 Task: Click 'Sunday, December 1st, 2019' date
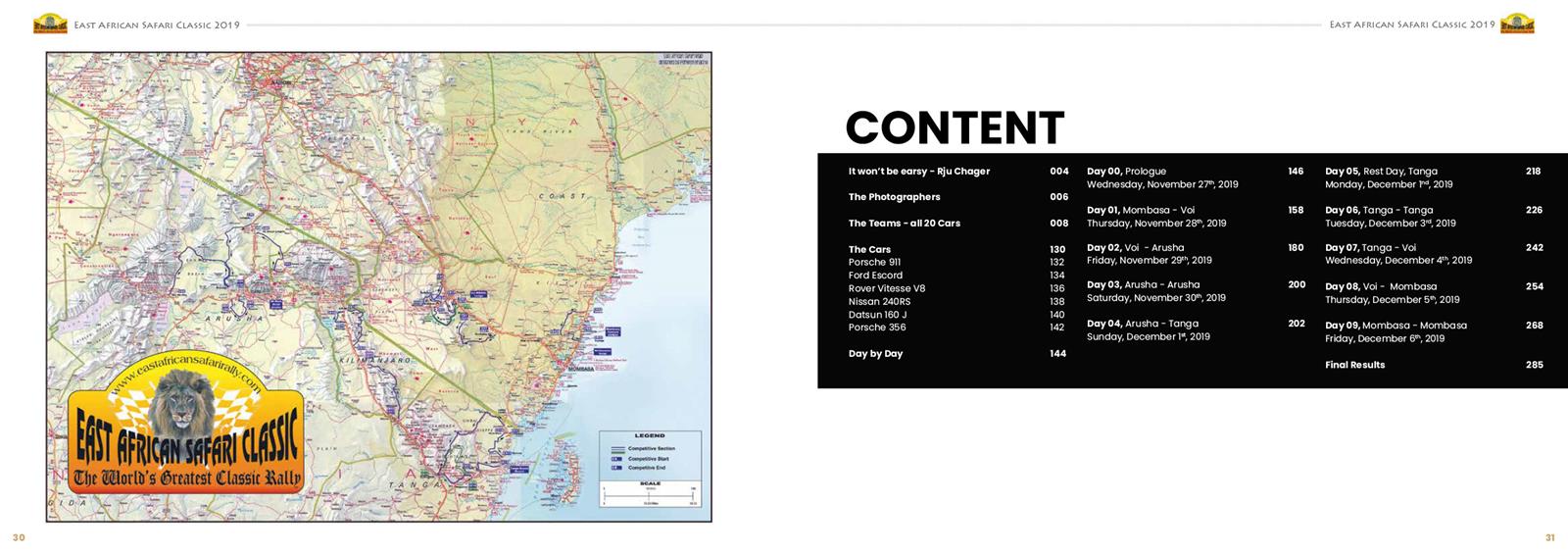[1149, 337]
